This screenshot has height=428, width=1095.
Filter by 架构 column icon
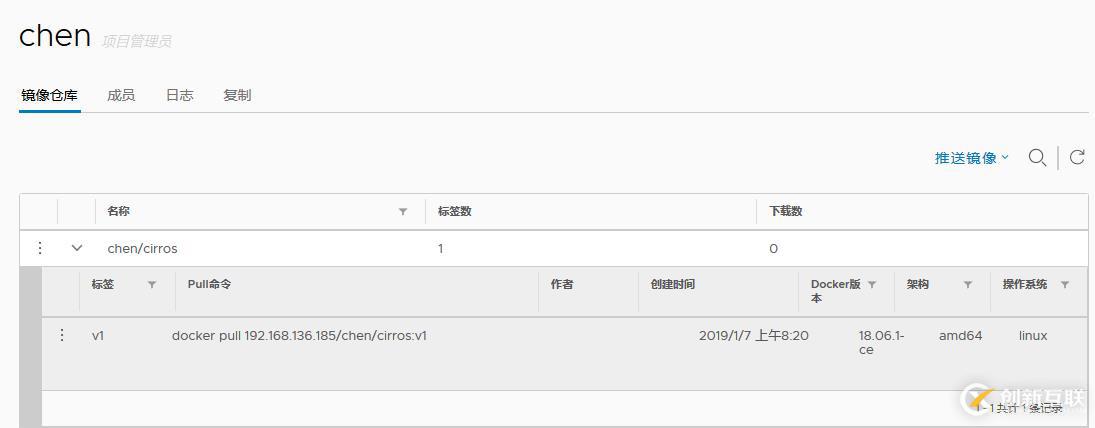968,285
